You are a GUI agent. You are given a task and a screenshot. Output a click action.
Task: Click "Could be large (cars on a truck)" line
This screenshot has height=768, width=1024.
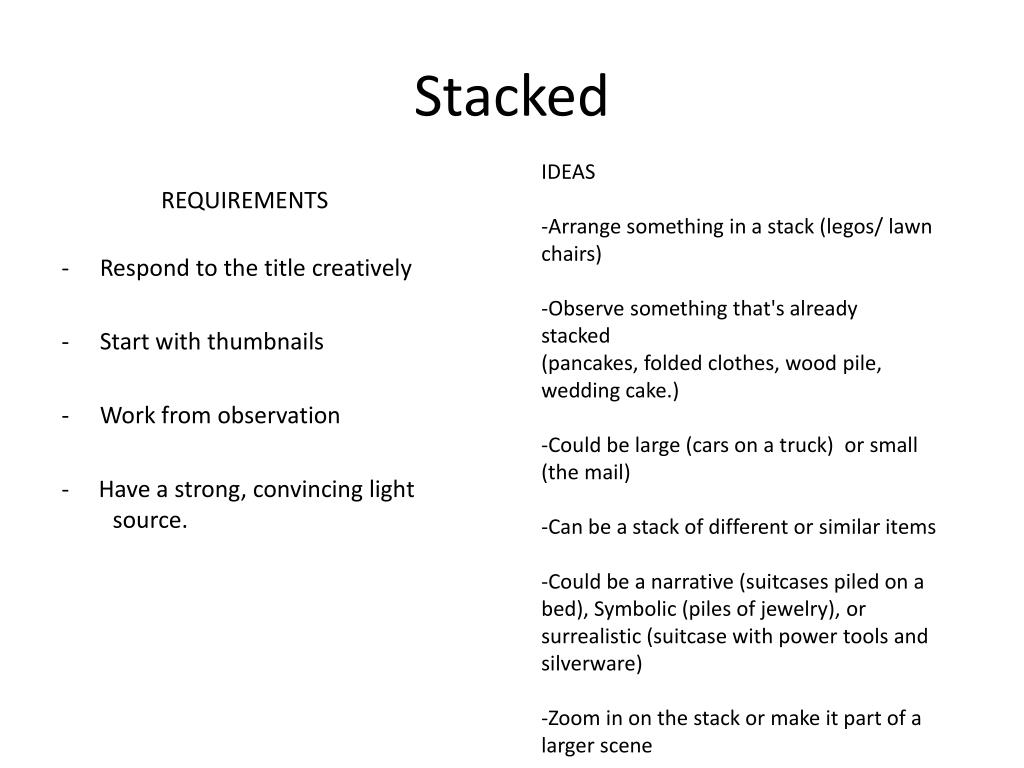point(688,445)
